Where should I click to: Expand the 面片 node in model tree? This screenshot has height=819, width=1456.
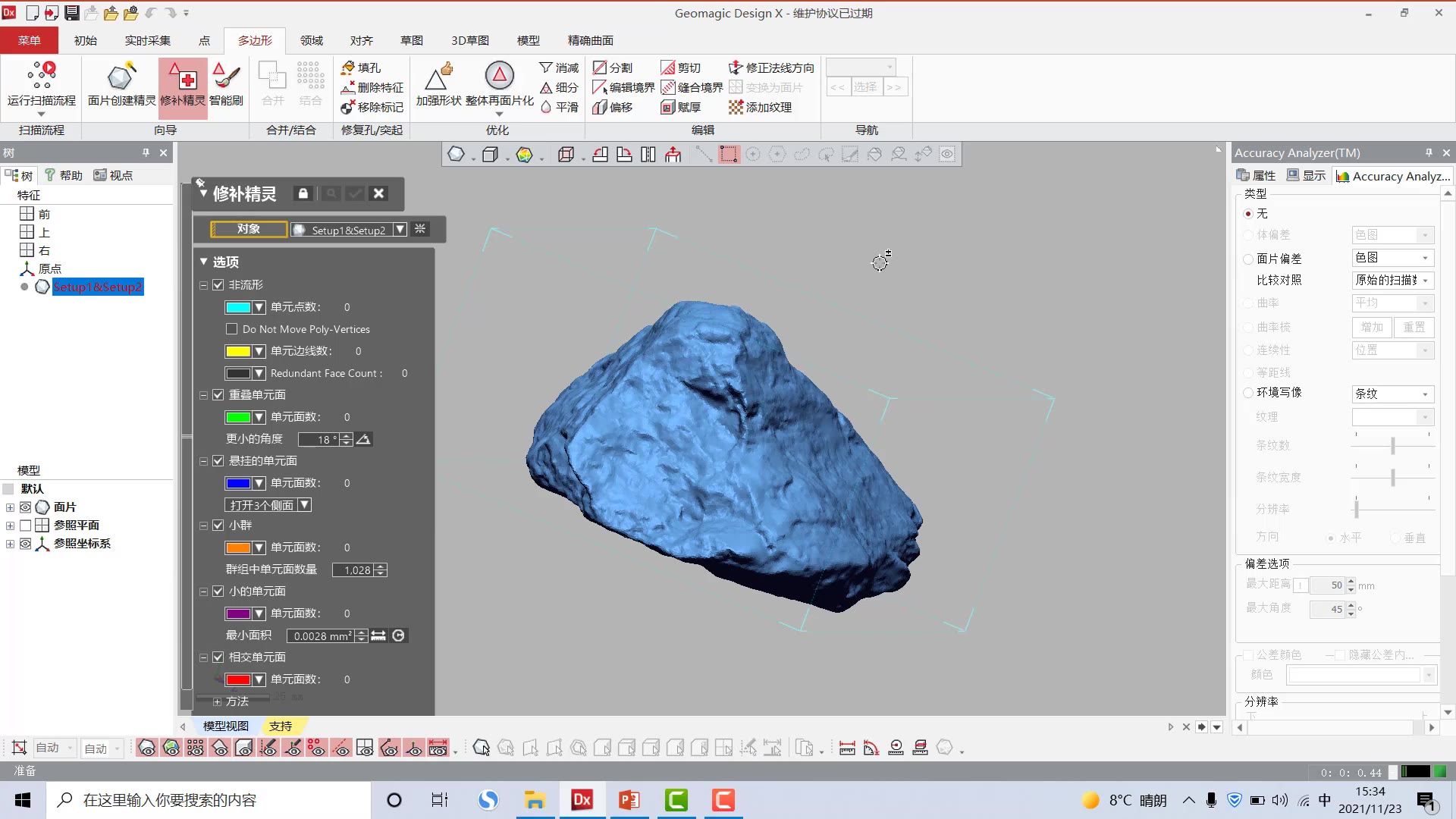click(10, 507)
